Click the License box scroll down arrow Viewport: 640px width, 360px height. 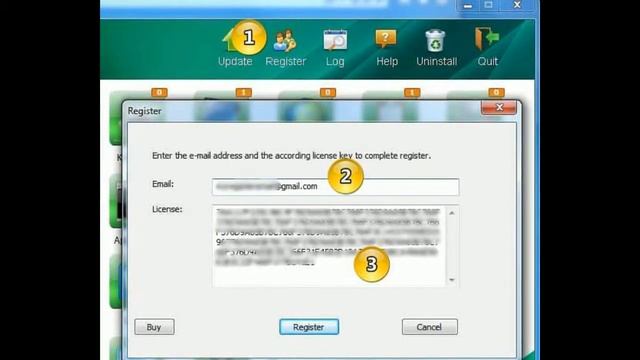452,280
